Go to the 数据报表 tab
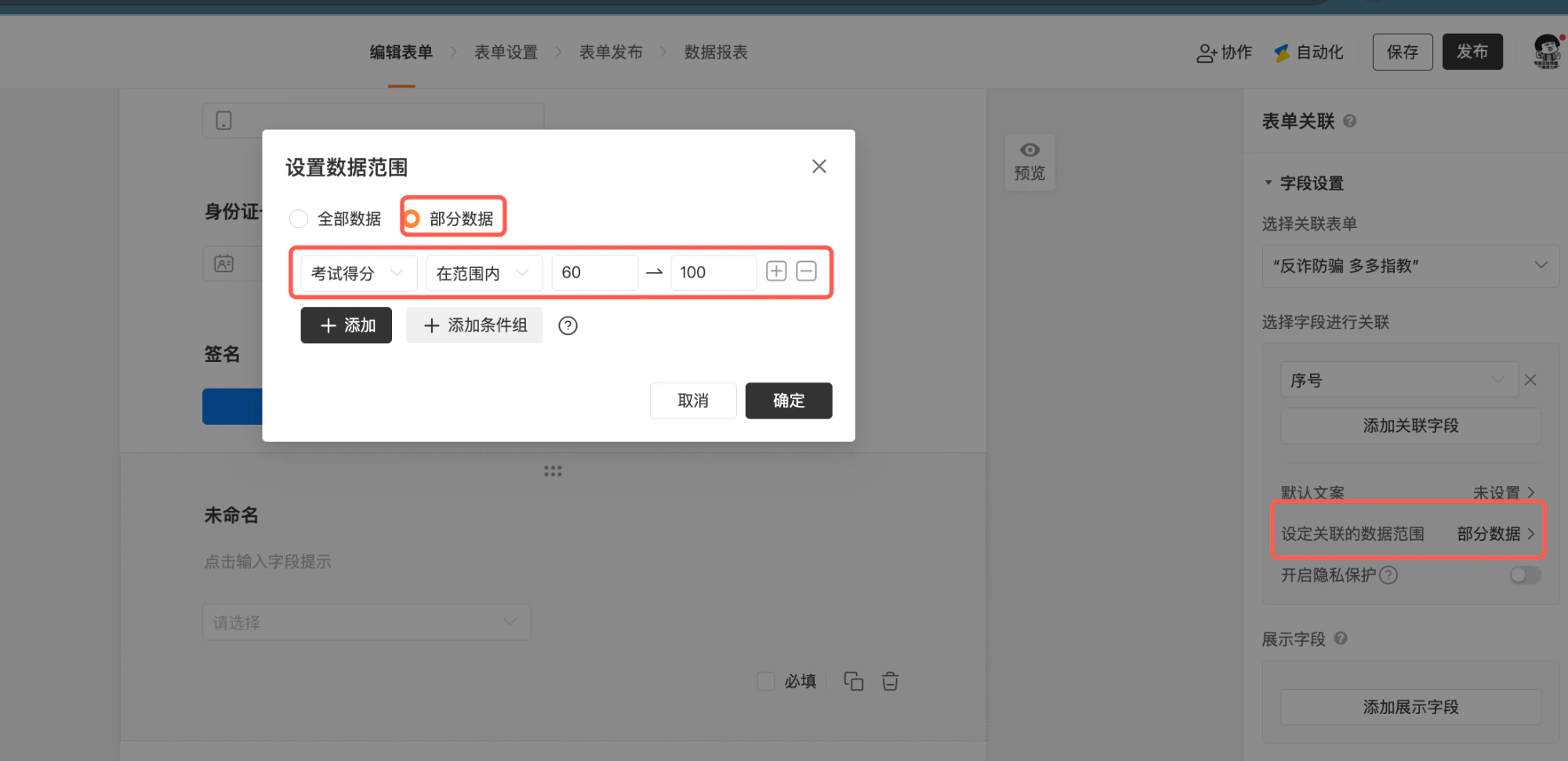Image resolution: width=1568 pixels, height=761 pixels. (716, 53)
